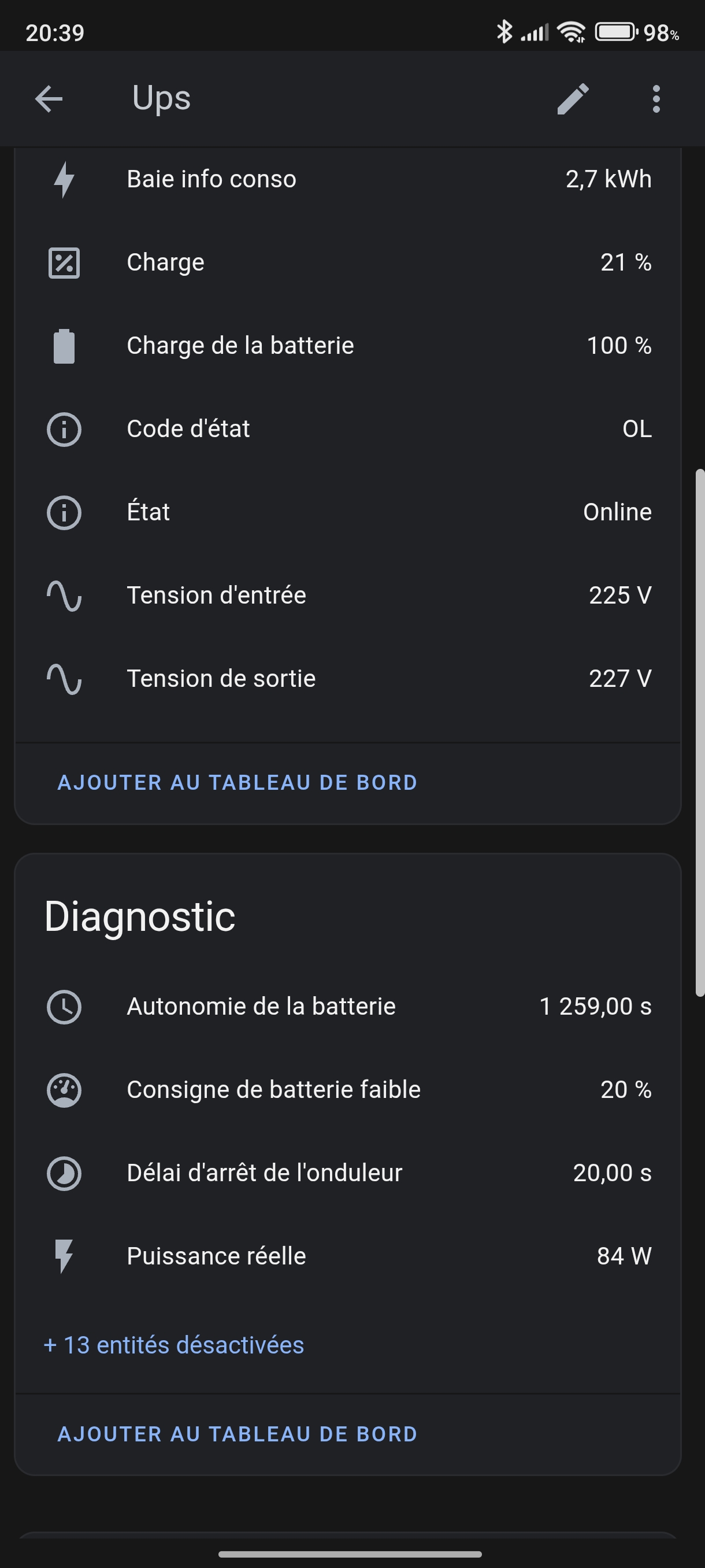Image resolution: width=705 pixels, height=1568 pixels.
Task: Tap the back arrow icon
Action: 49,99
